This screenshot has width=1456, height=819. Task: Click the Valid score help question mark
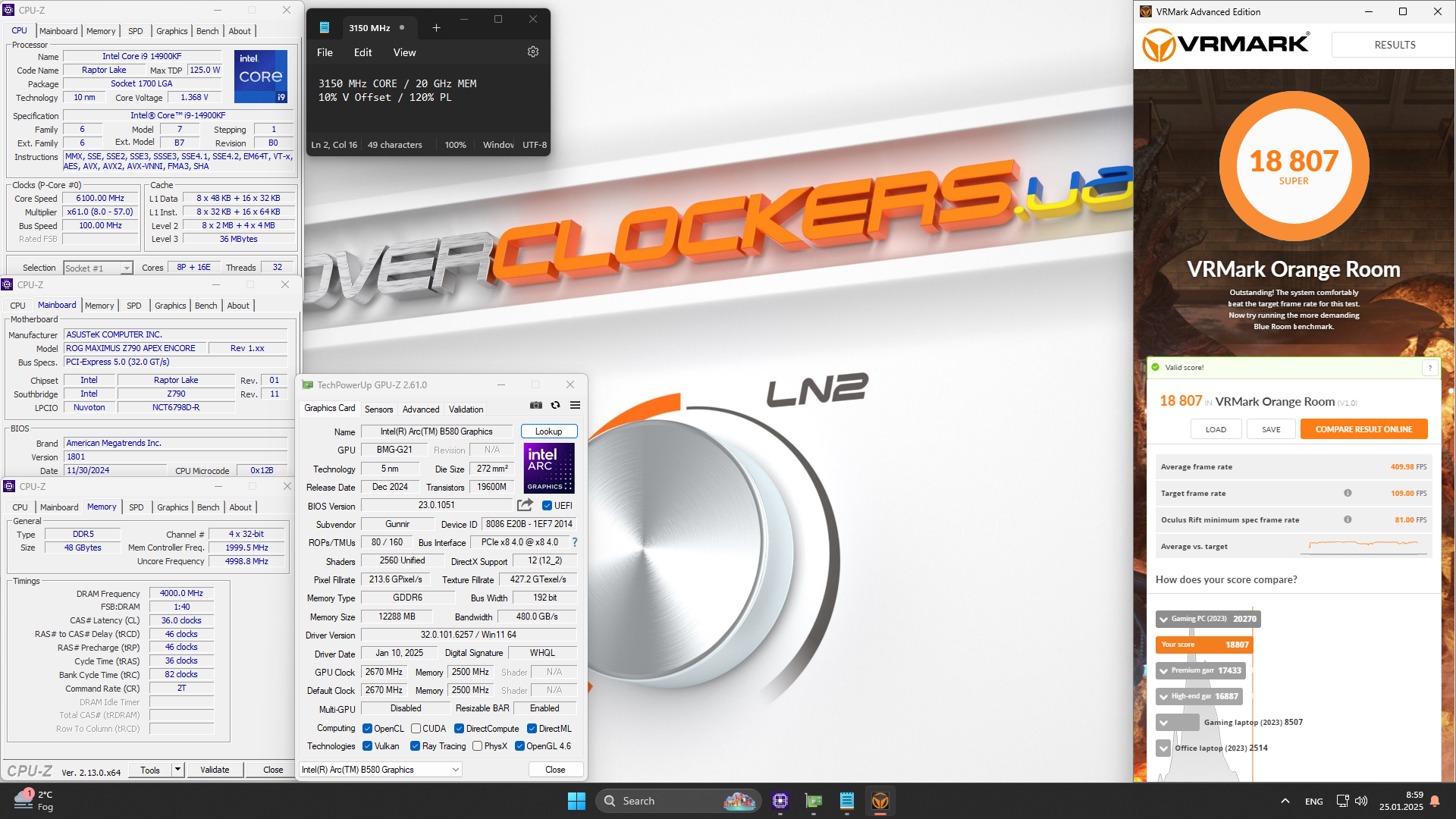(x=1430, y=368)
